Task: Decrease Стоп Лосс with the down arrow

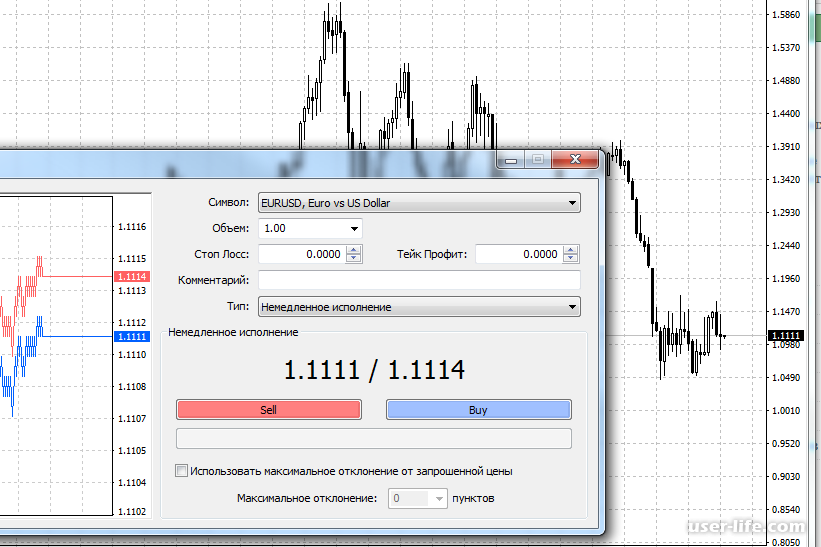Action: tap(354, 259)
